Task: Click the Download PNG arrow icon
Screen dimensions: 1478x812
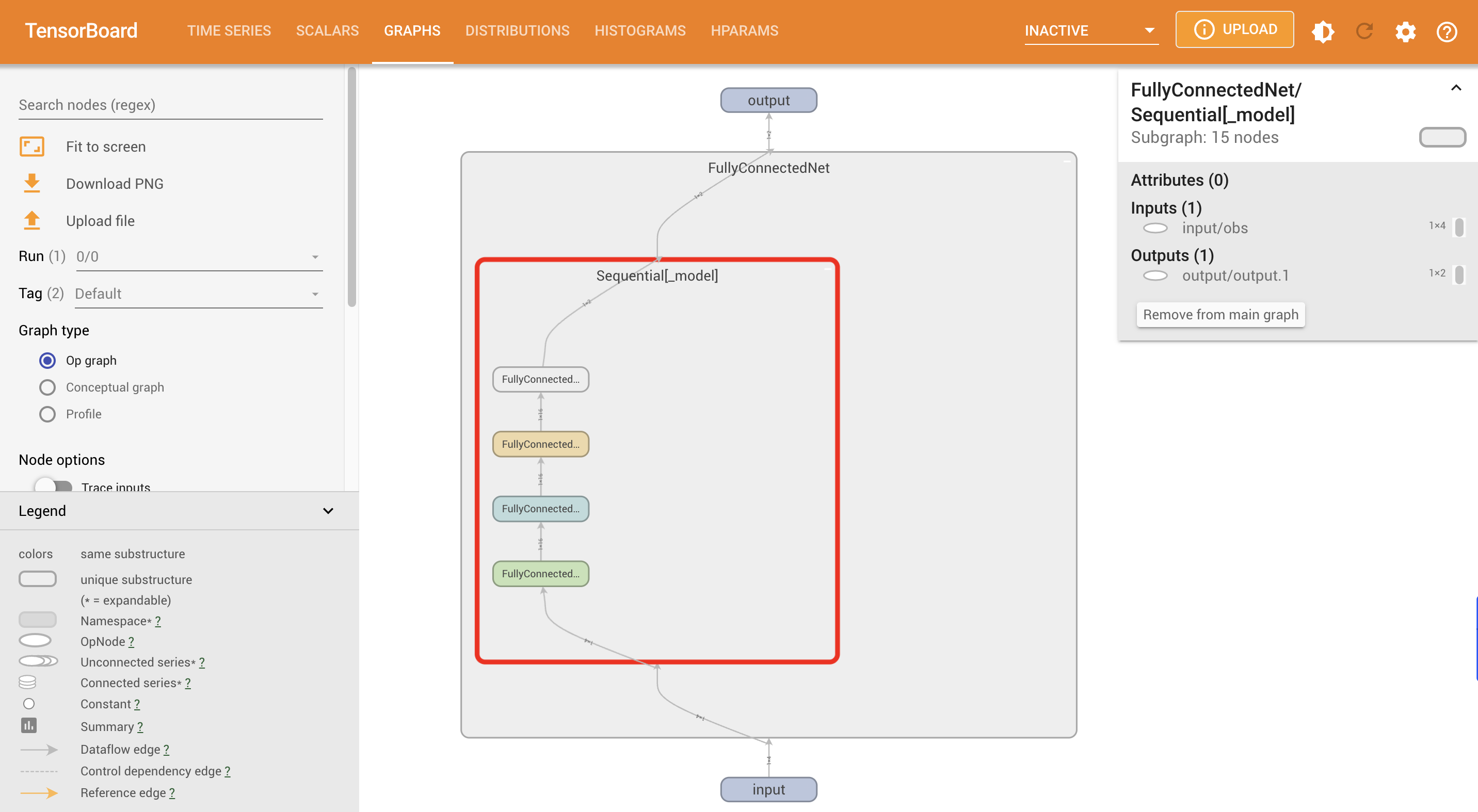Action: click(x=32, y=184)
